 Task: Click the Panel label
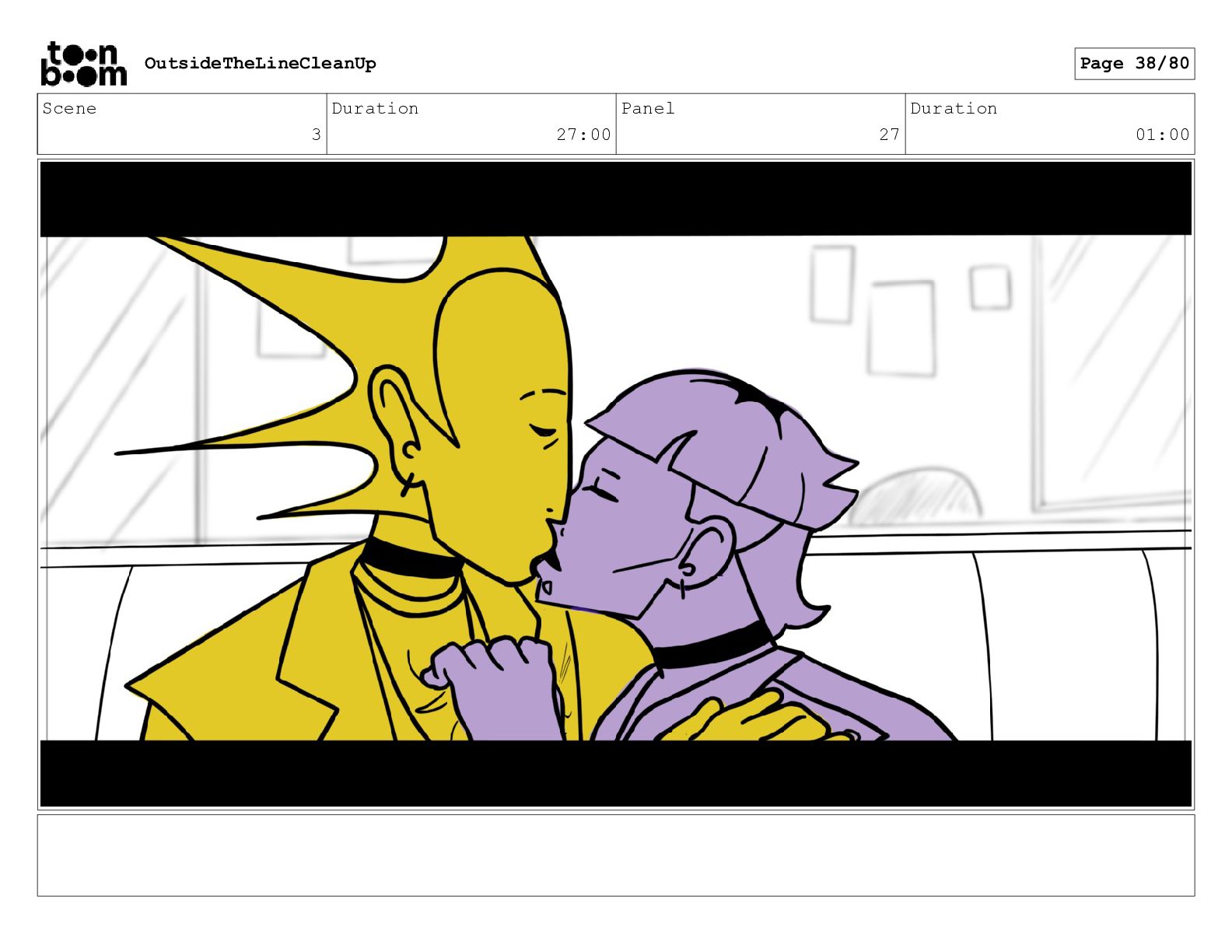(648, 108)
